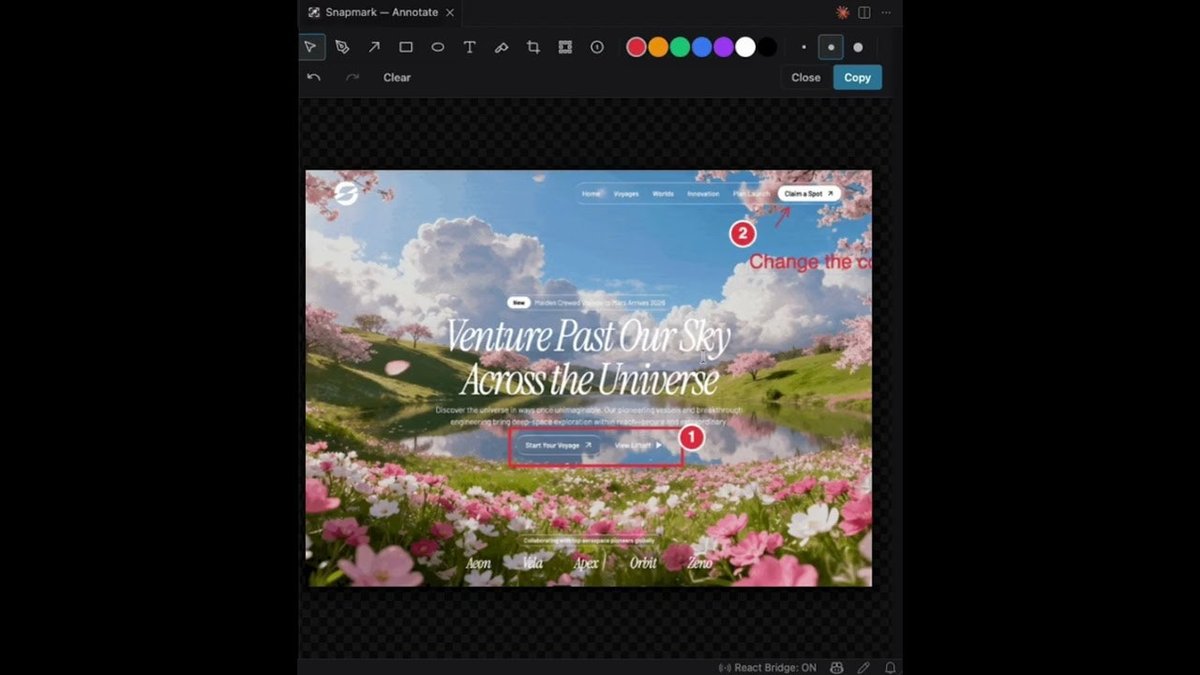Viewport: 1200px width, 675px height.
Task: Click the notification bell in the status bar
Action: pyautogui.click(x=890, y=667)
